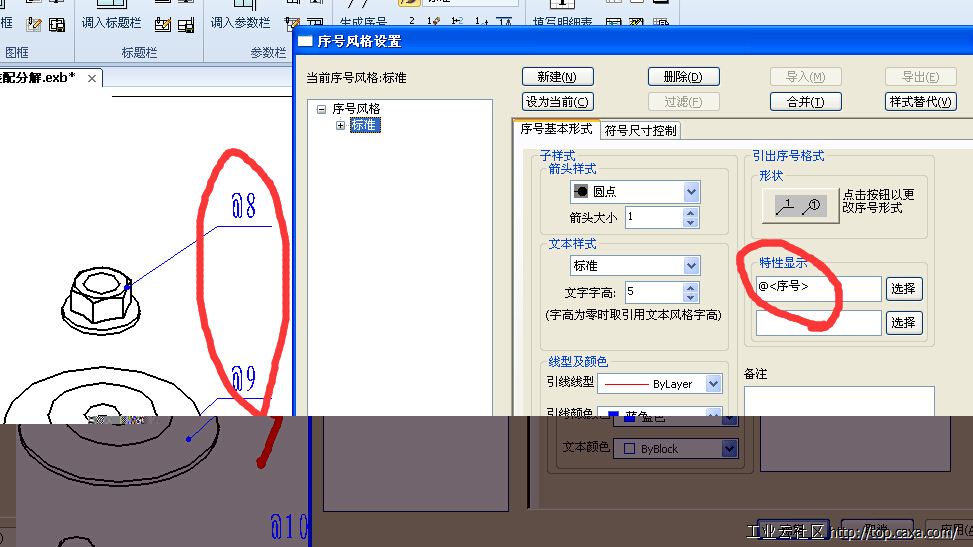Open the 文本颜色 ByBlock dropdown
Image resolution: width=973 pixels, height=547 pixels.
(x=730, y=448)
